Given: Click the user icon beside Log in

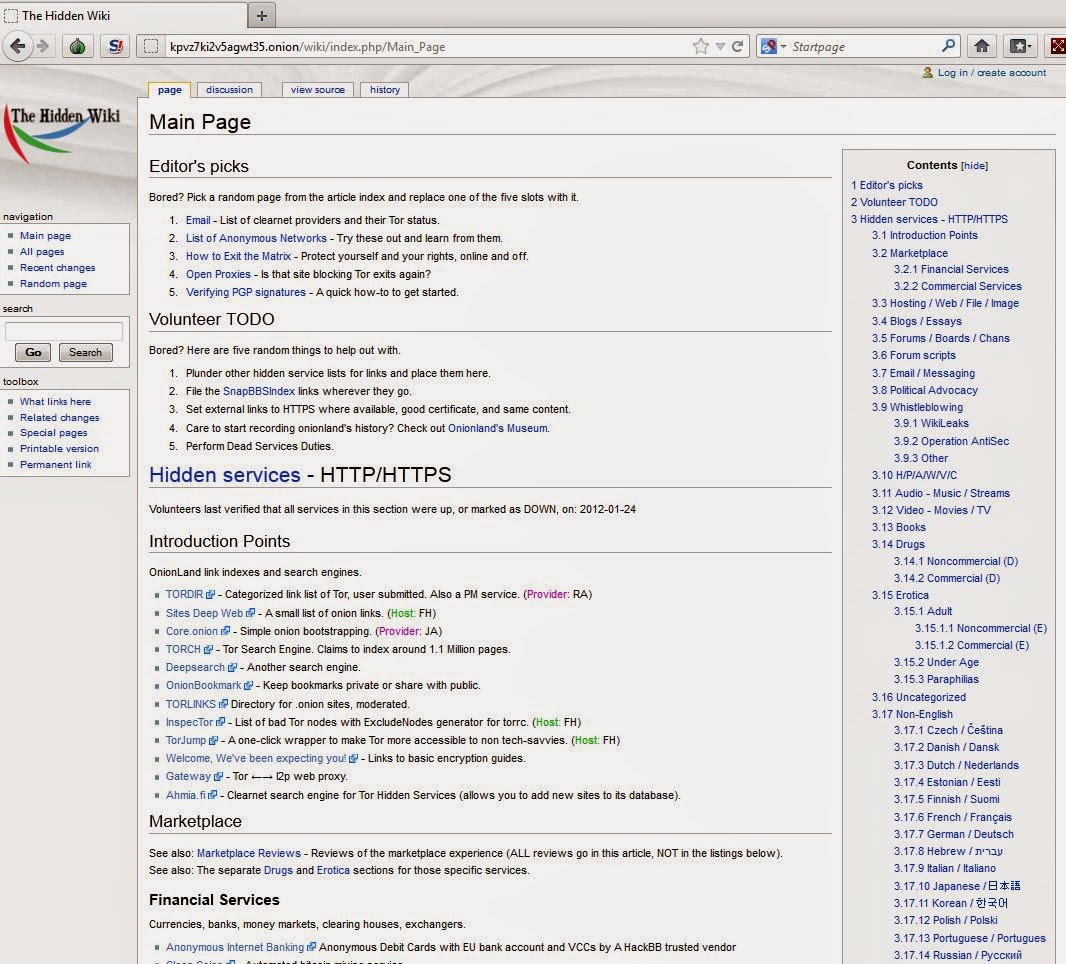Looking at the screenshot, I should [x=928, y=72].
